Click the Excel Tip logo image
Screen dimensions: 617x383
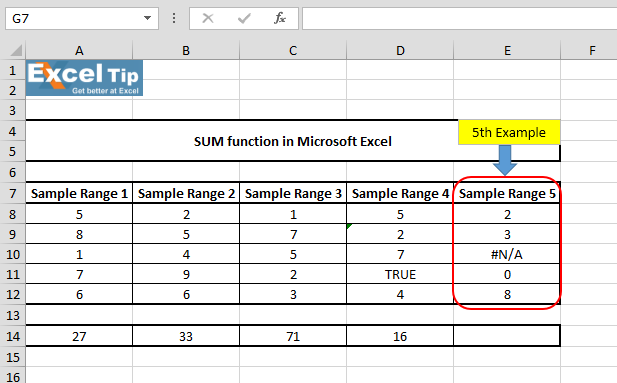(x=84, y=78)
